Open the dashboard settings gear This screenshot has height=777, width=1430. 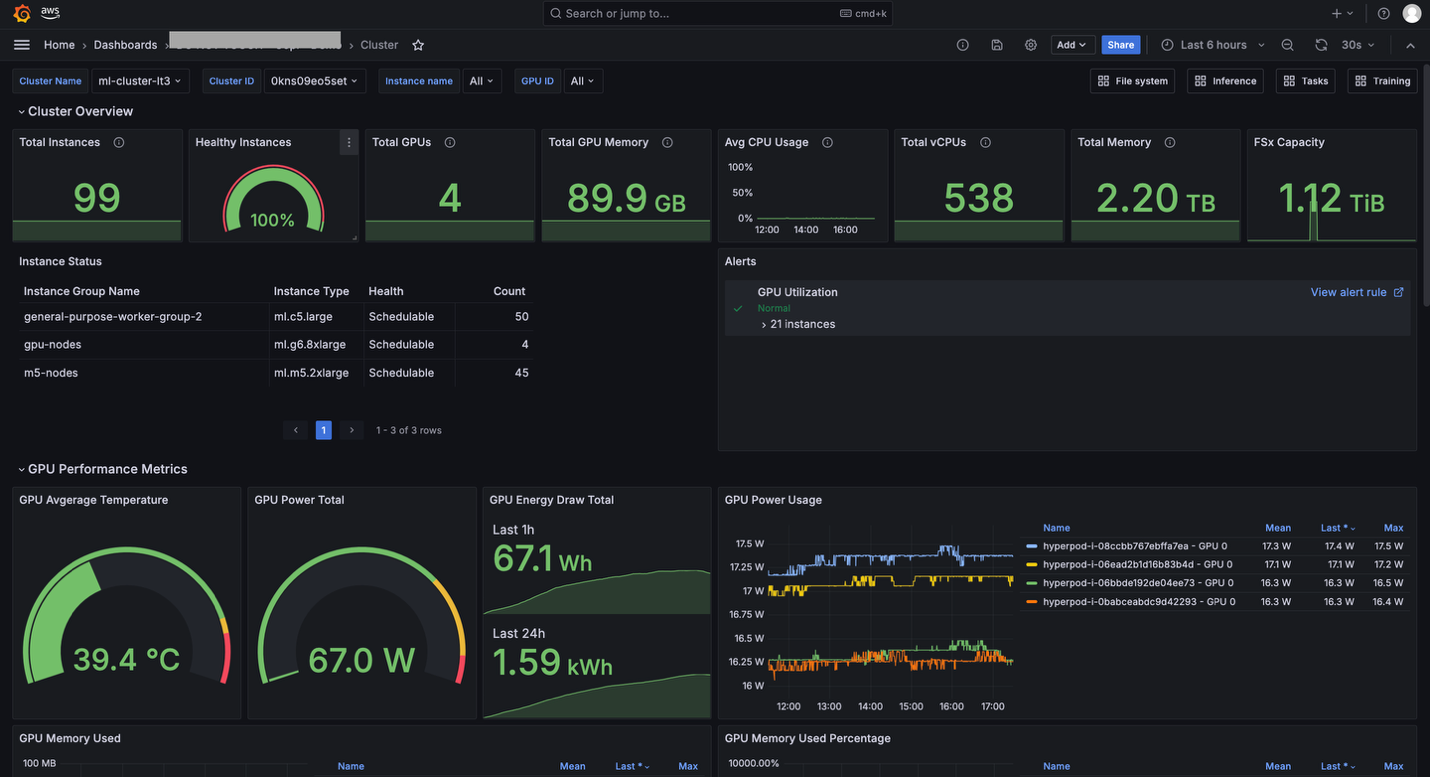[x=1030, y=45]
